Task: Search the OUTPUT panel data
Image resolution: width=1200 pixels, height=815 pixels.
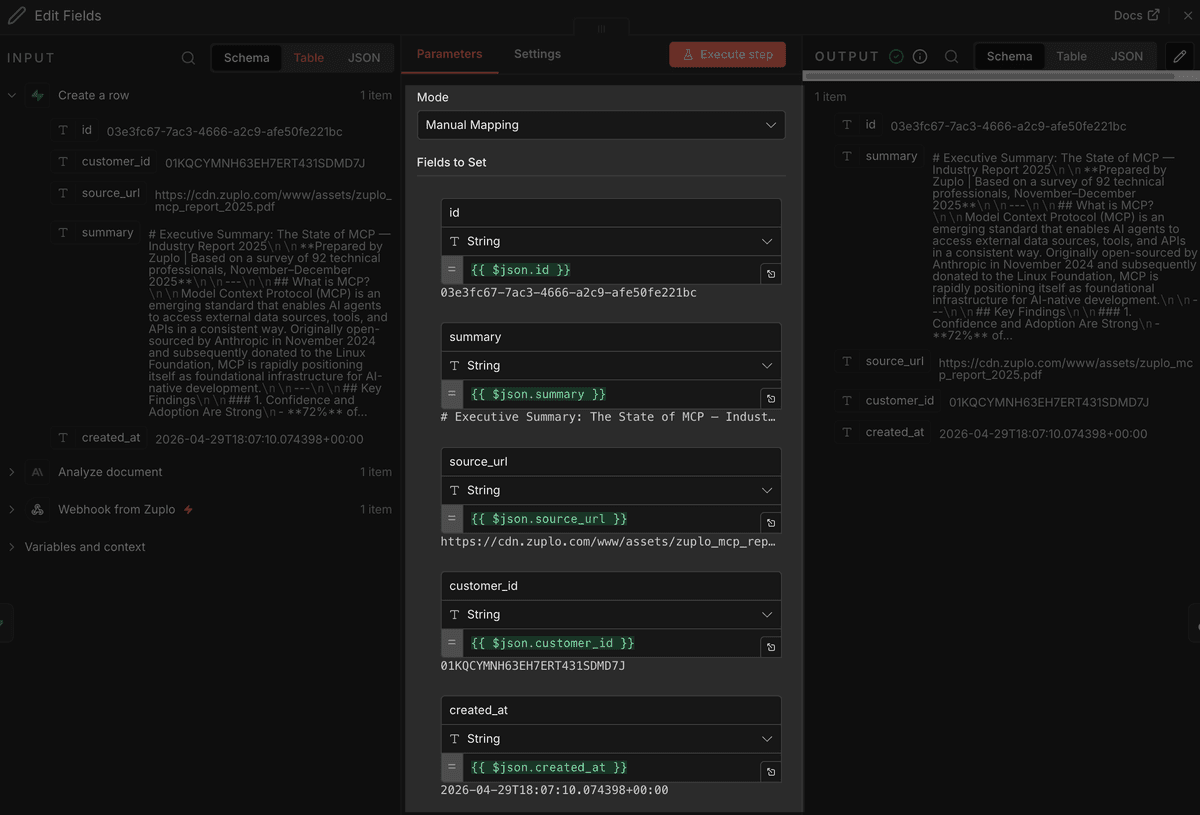Action: [952, 57]
